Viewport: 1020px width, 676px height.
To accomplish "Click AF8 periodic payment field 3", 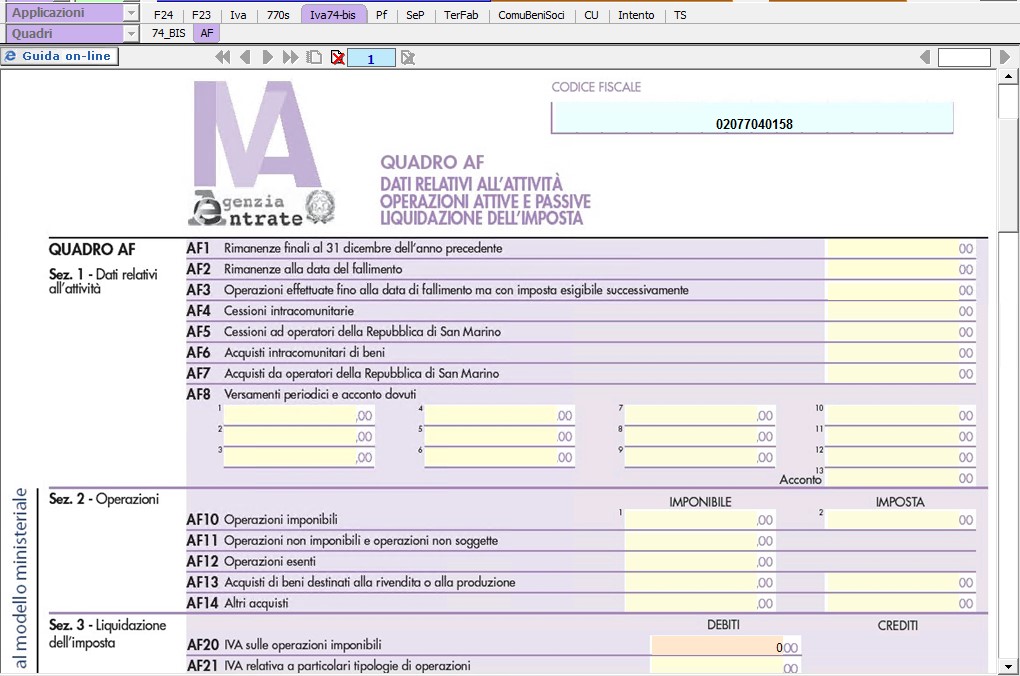I will (x=299, y=457).
